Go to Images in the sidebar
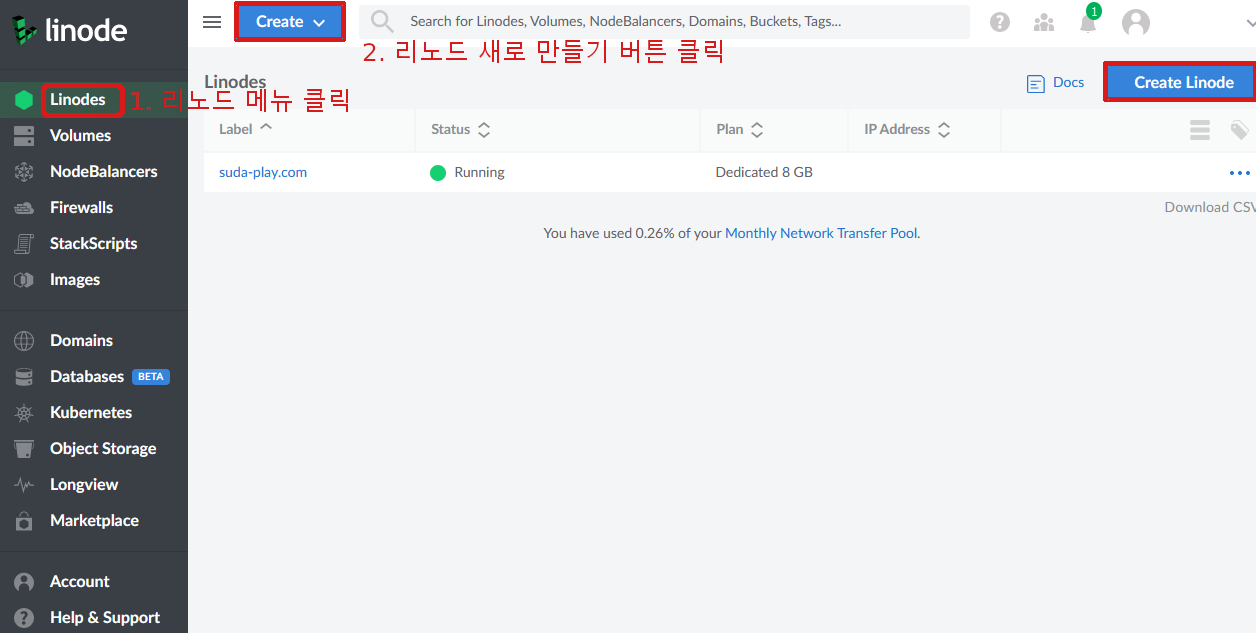This screenshot has width=1256, height=633. click(x=75, y=280)
